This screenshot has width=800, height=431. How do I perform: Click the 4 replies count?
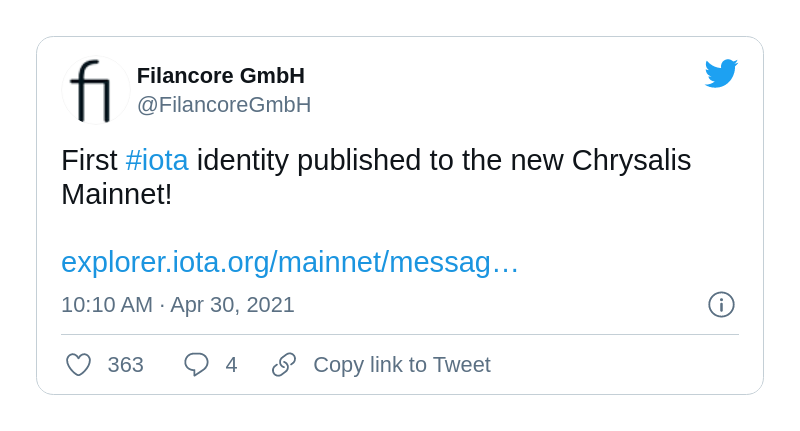[231, 365]
